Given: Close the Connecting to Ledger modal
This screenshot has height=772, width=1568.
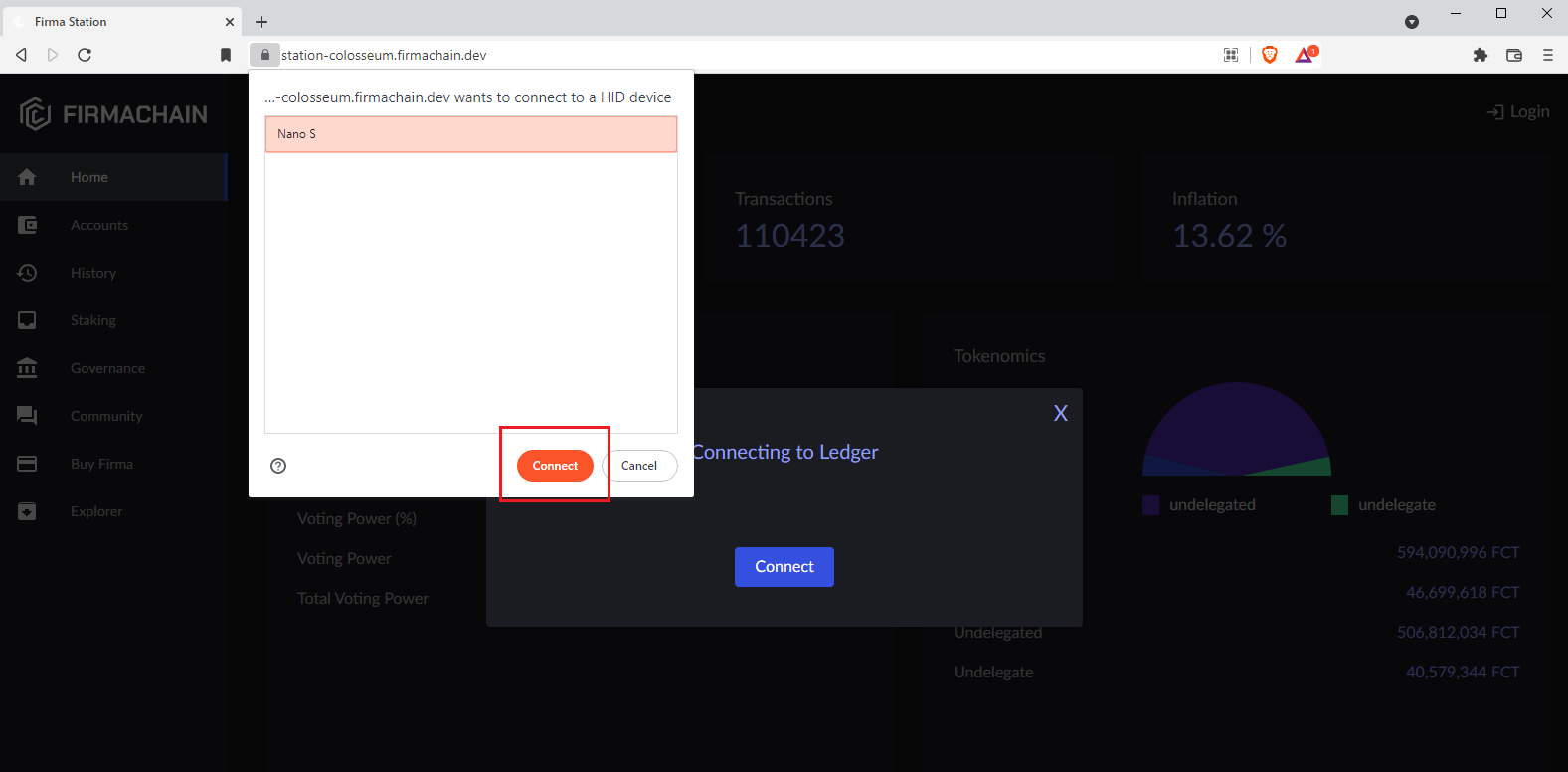Looking at the screenshot, I should (x=1061, y=413).
